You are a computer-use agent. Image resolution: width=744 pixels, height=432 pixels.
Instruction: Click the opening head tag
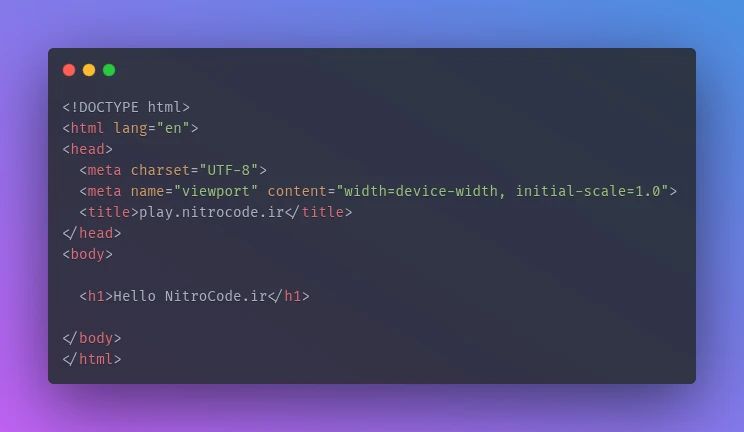point(88,149)
